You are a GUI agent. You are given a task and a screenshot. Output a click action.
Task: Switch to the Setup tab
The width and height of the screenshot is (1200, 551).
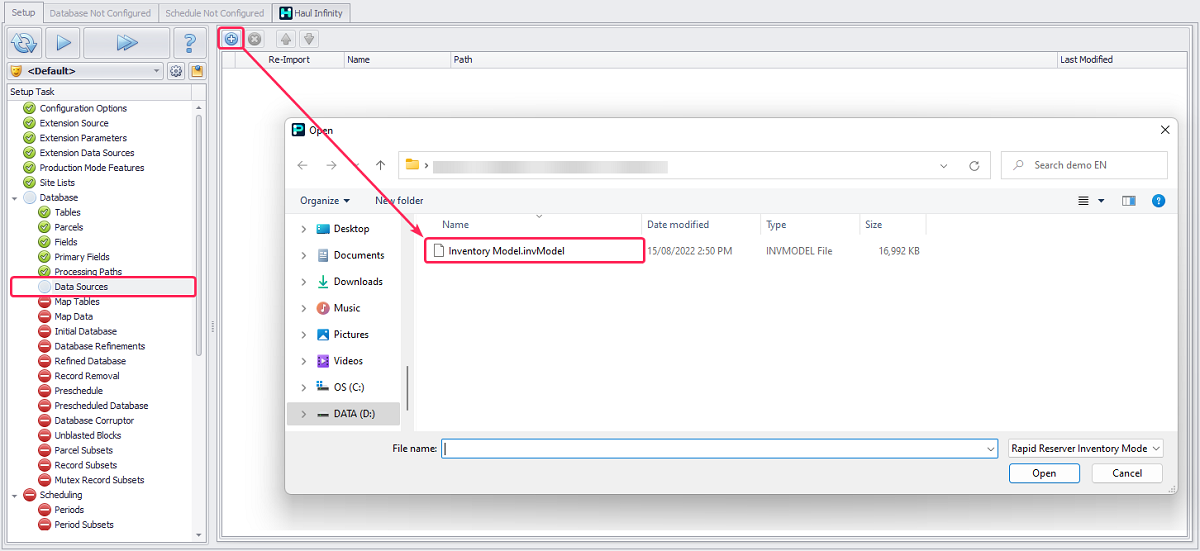23,12
